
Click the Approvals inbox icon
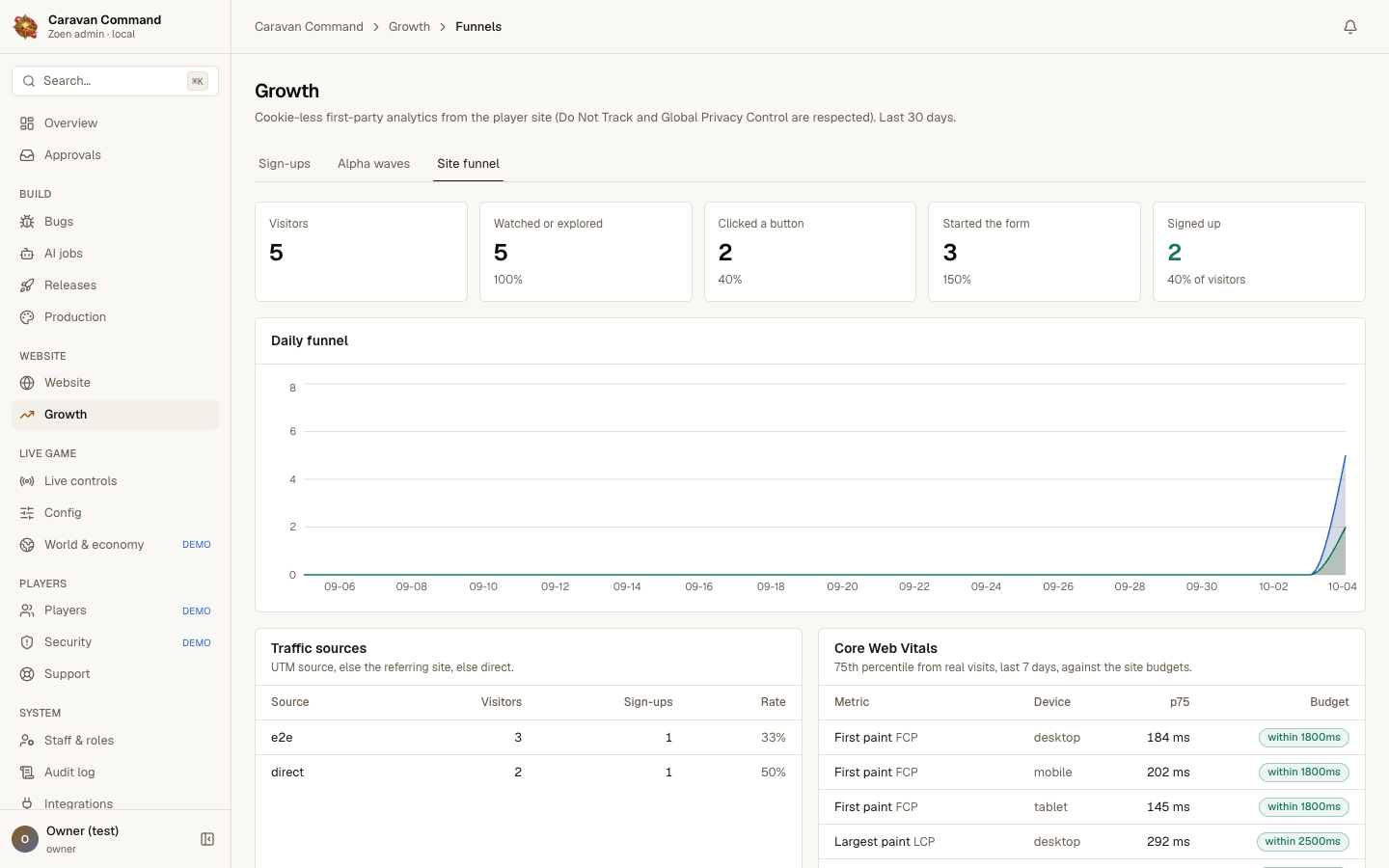click(27, 155)
